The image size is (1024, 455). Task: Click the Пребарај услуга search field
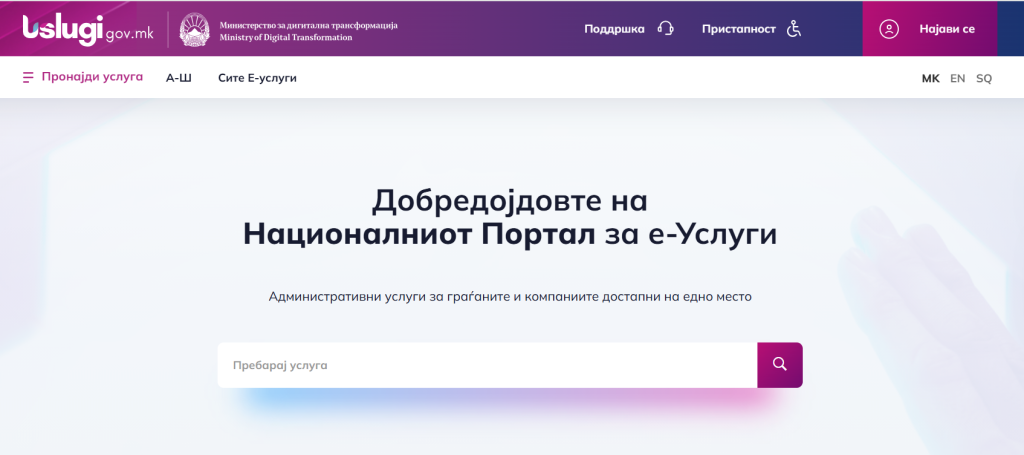point(487,365)
